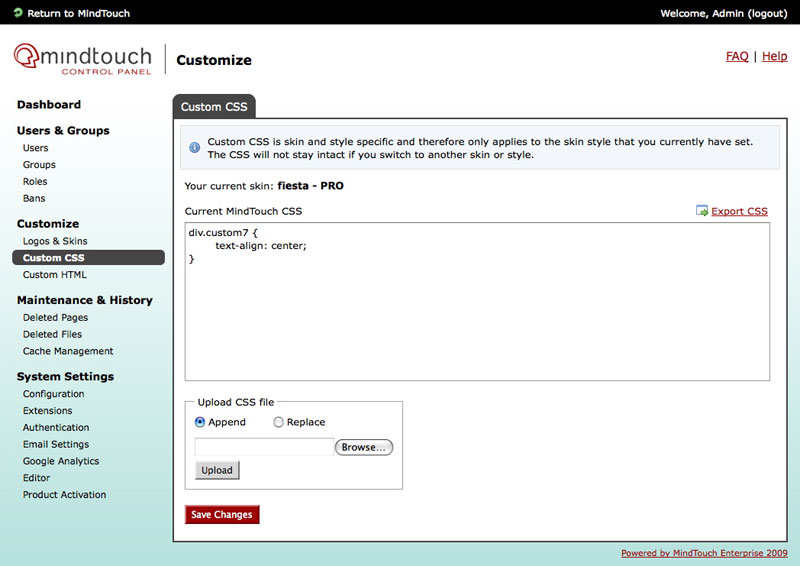800x566 pixels.
Task: Open the Groups page
Action: [x=39, y=165]
